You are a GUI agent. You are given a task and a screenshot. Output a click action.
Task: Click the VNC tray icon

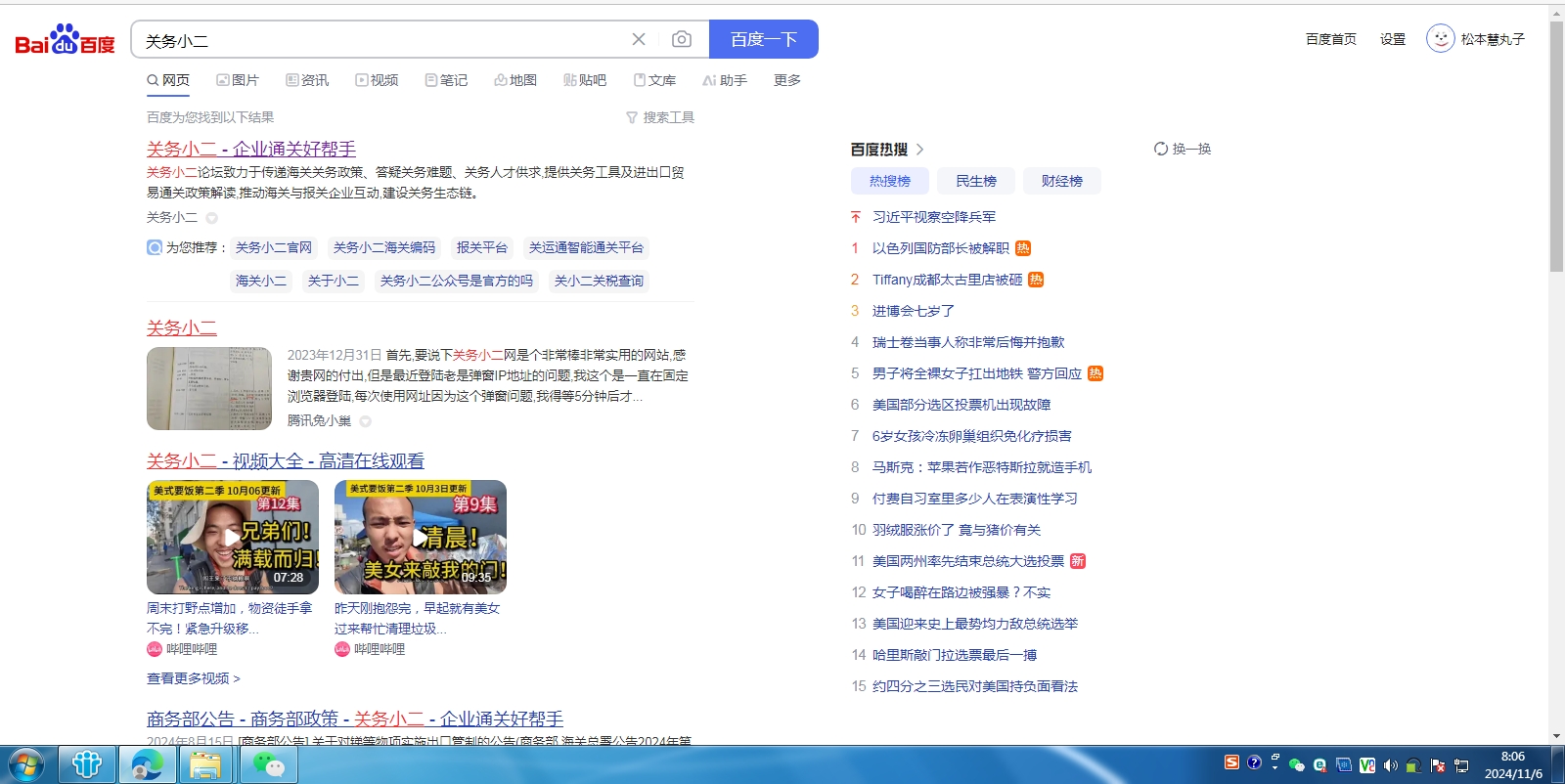pyautogui.click(x=1367, y=765)
